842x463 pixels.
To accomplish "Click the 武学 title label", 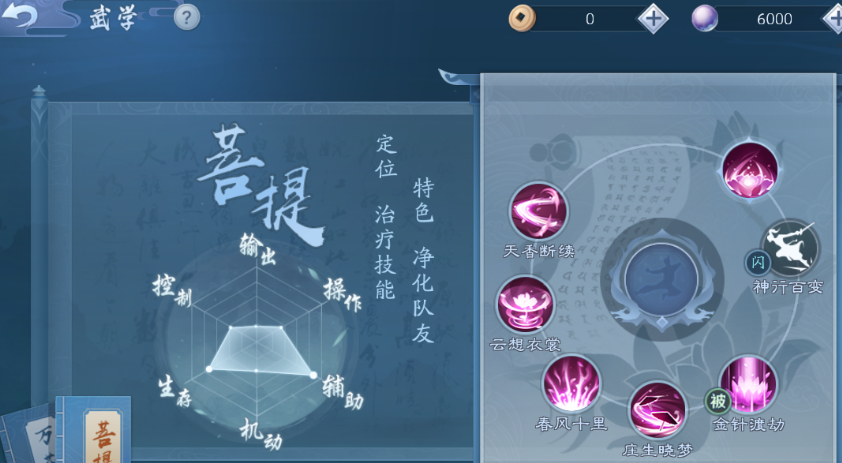I will [x=112, y=19].
